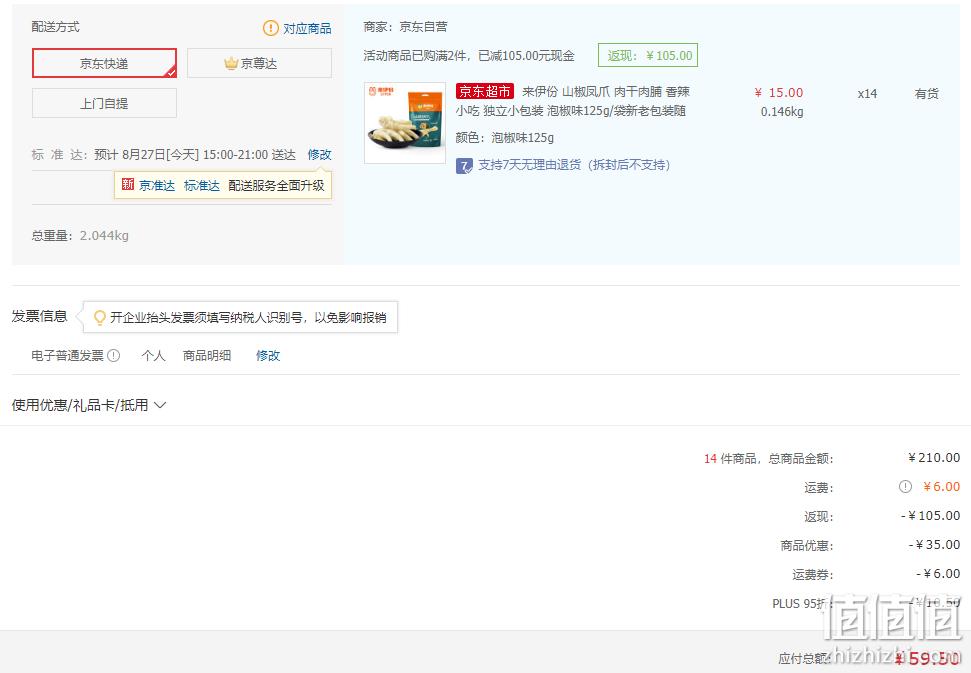Click -¥35.00 商品优惠 amount
Viewport: 971px width, 673px height.
934,545
